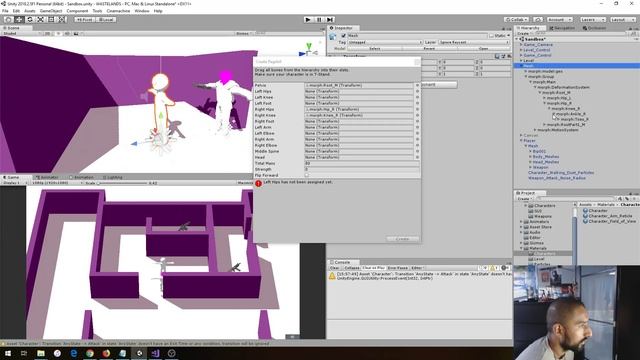The height and width of the screenshot is (360, 640).
Task: Click the model Open button in Inspector
Action: coord(483,49)
